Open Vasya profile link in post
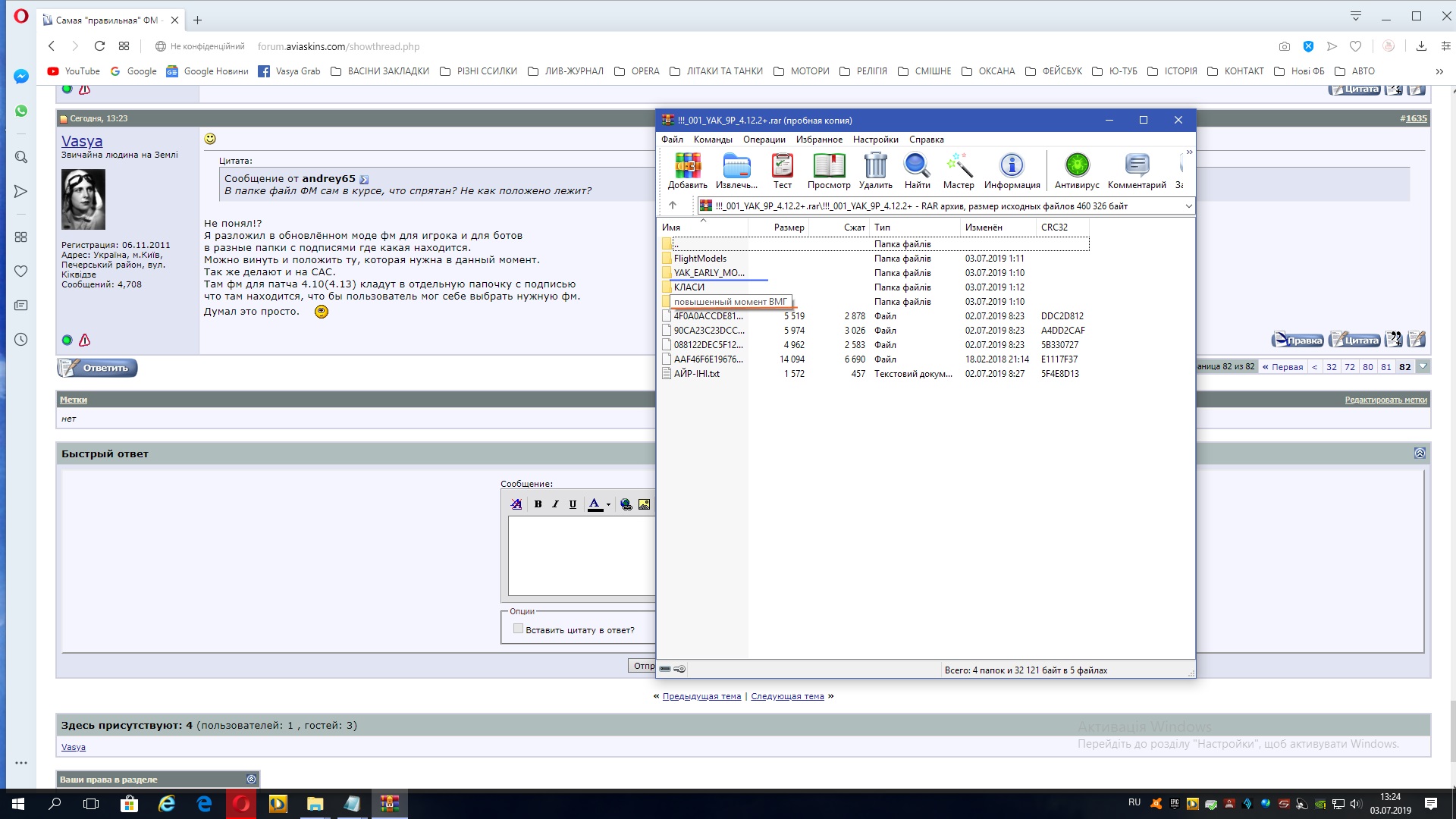The width and height of the screenshot is (1456, 819). (82, 141)
